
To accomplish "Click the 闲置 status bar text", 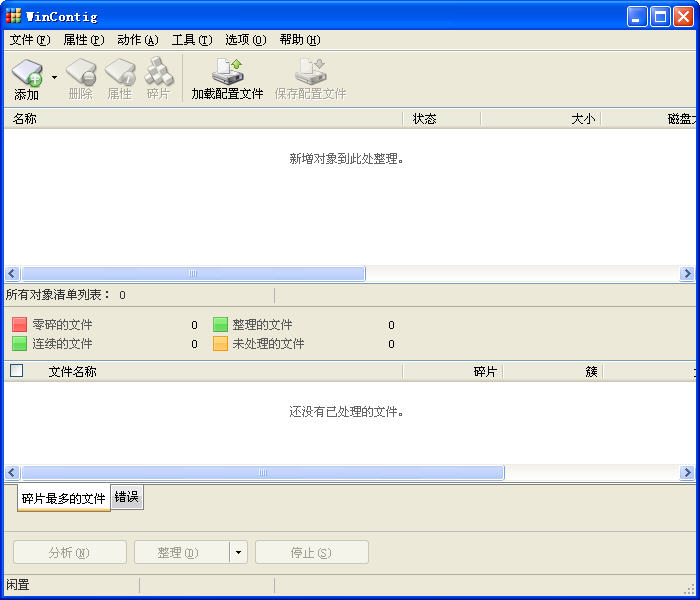I will [x=18, y=585].
